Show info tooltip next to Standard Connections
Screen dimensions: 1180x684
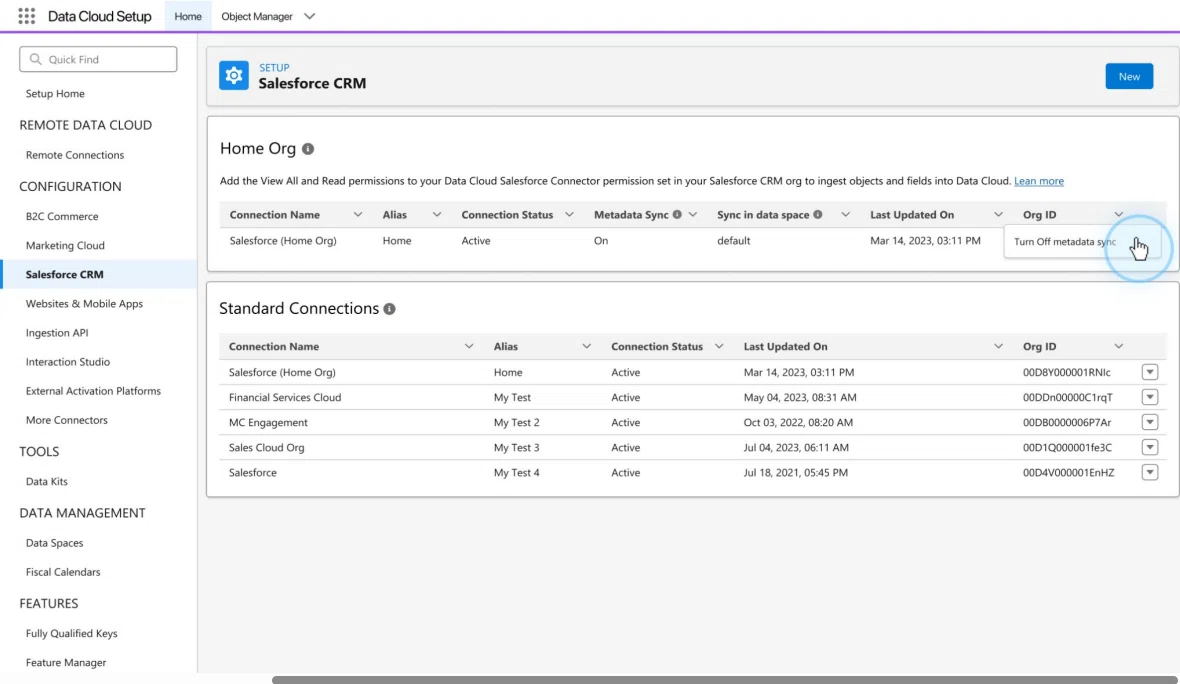(x=389, y=309)
